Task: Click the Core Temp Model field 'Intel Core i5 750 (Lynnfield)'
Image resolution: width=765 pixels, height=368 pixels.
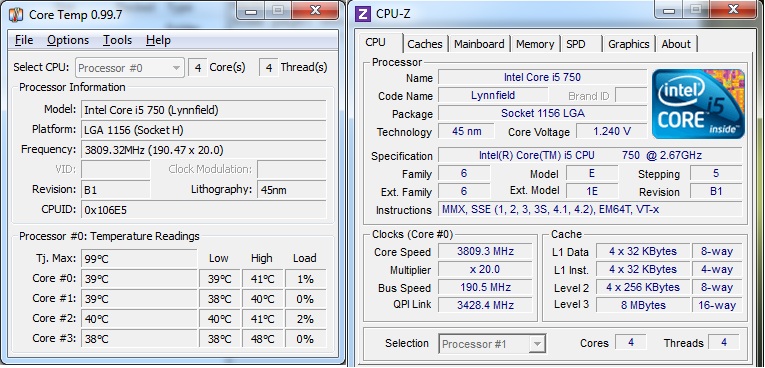Action: (x=203, y=110)
